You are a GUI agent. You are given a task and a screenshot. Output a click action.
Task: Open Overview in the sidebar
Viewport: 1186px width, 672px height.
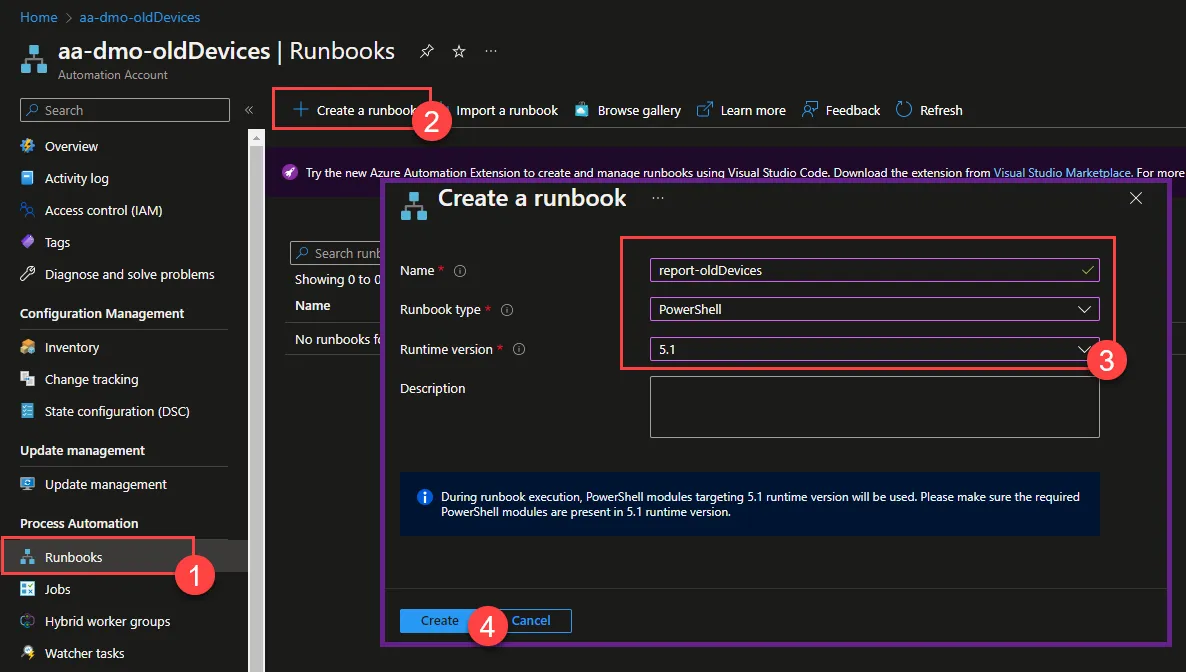coord(71,146)
